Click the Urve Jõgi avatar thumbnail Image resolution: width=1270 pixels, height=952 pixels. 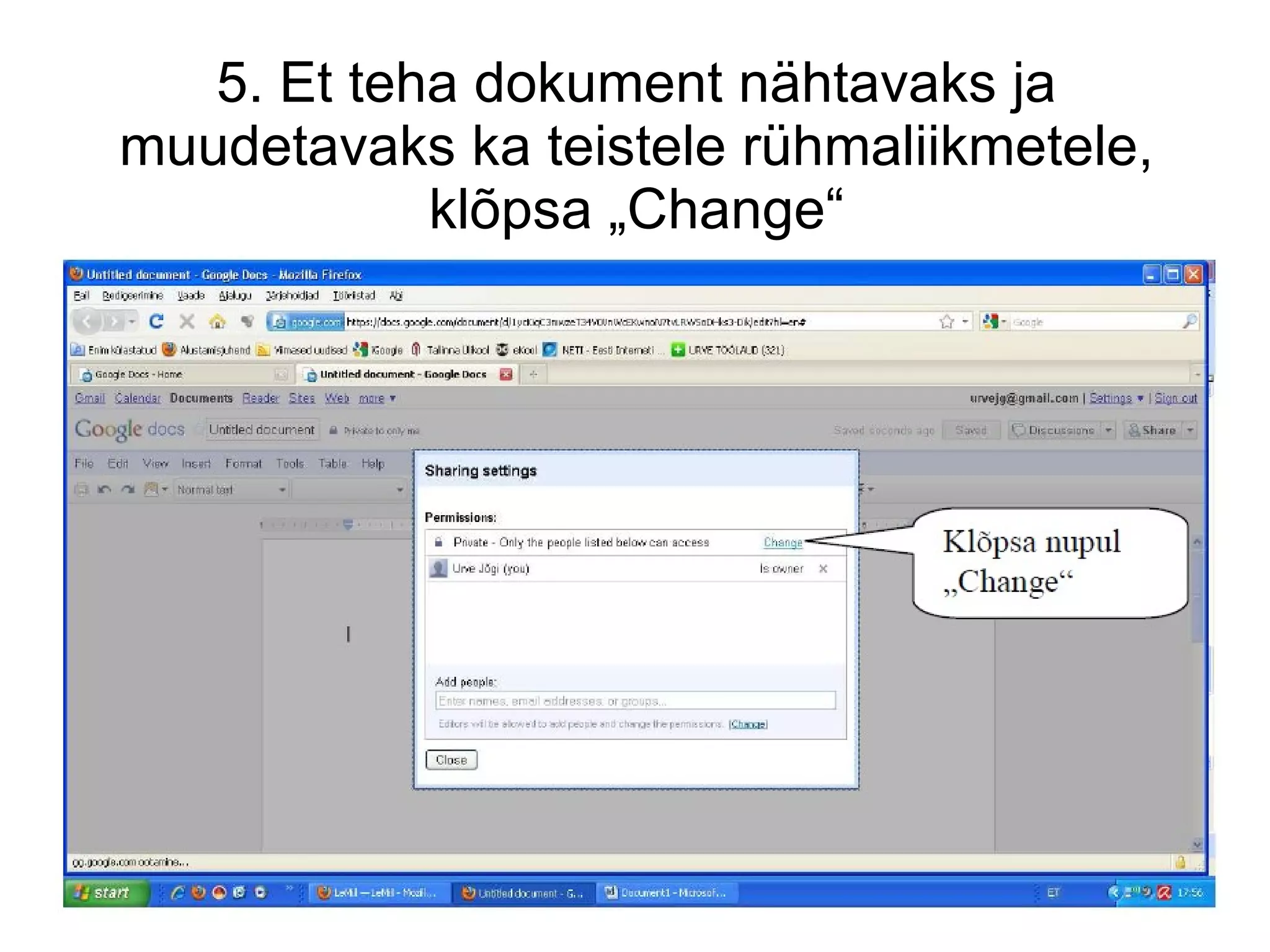tap(438, 568)
